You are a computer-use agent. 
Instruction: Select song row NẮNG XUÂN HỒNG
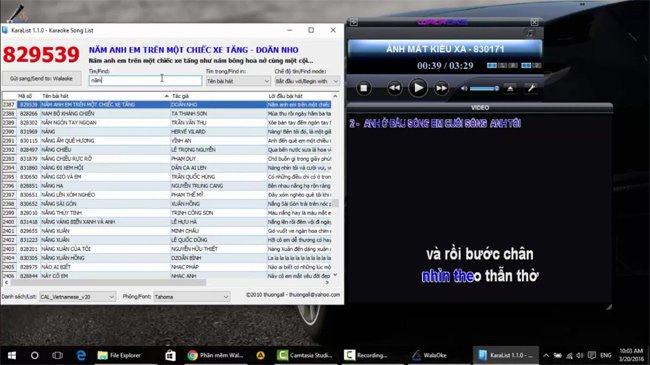pos(167,258)
